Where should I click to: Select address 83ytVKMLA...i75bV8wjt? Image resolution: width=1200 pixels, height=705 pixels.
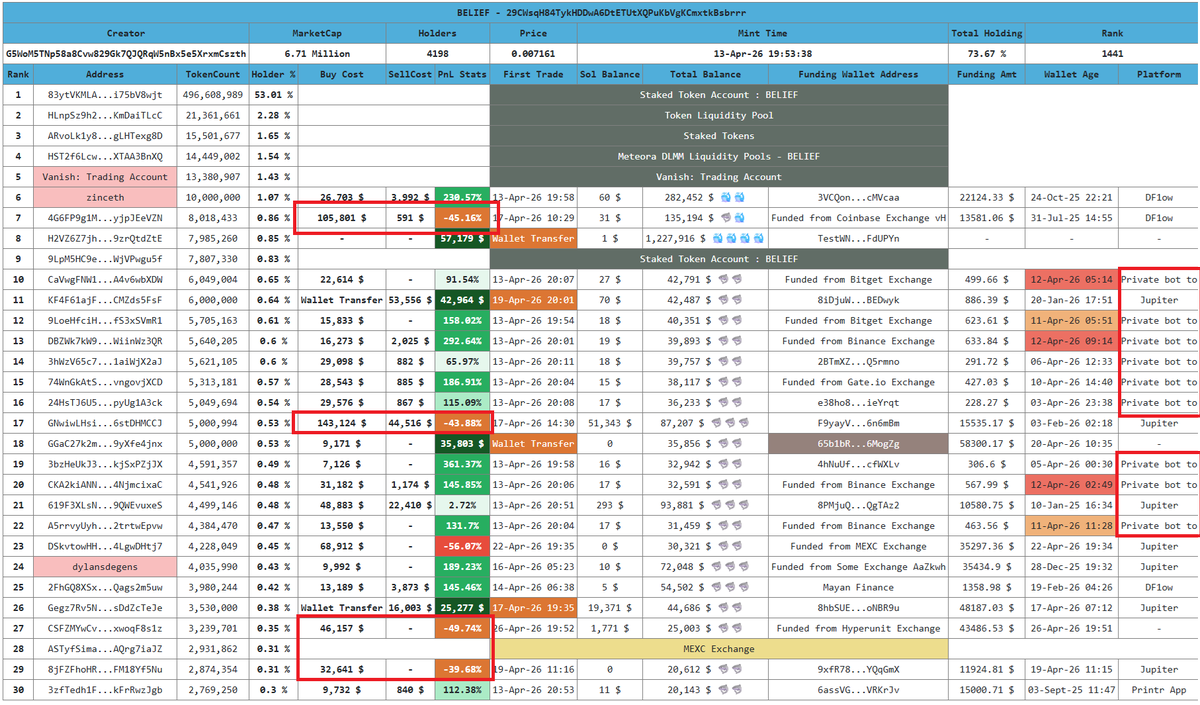[105, 95]
